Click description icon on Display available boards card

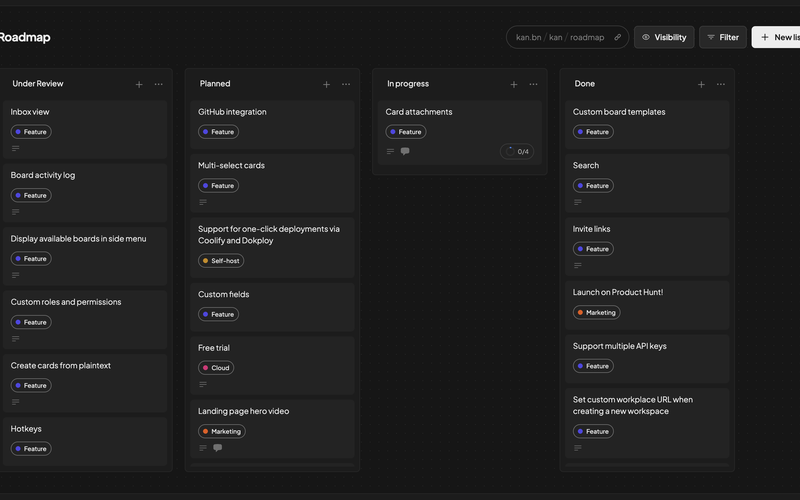[15, 275]
